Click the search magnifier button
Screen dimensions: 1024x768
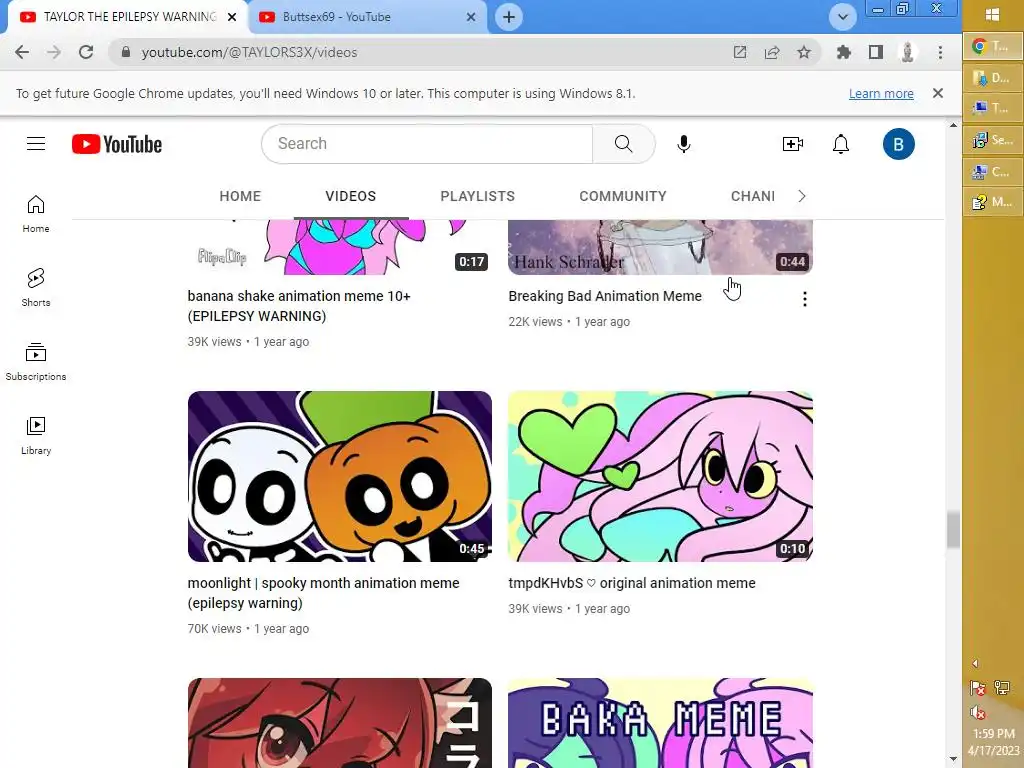(624, 144)
